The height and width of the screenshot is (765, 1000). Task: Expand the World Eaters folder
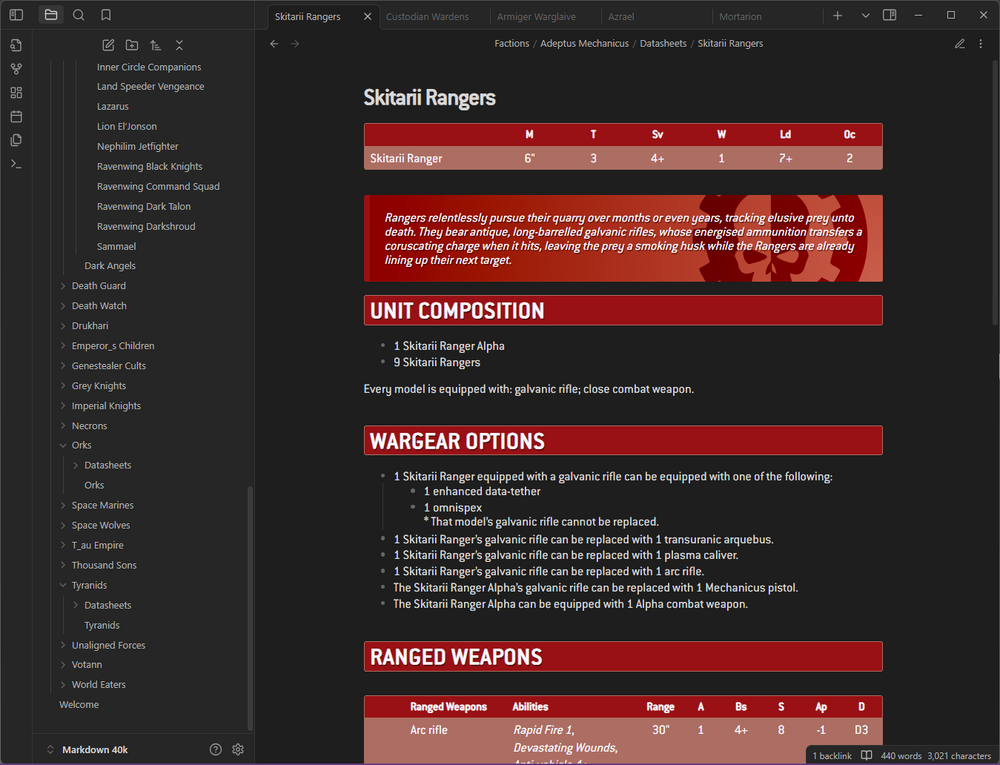tap(98, 685)
